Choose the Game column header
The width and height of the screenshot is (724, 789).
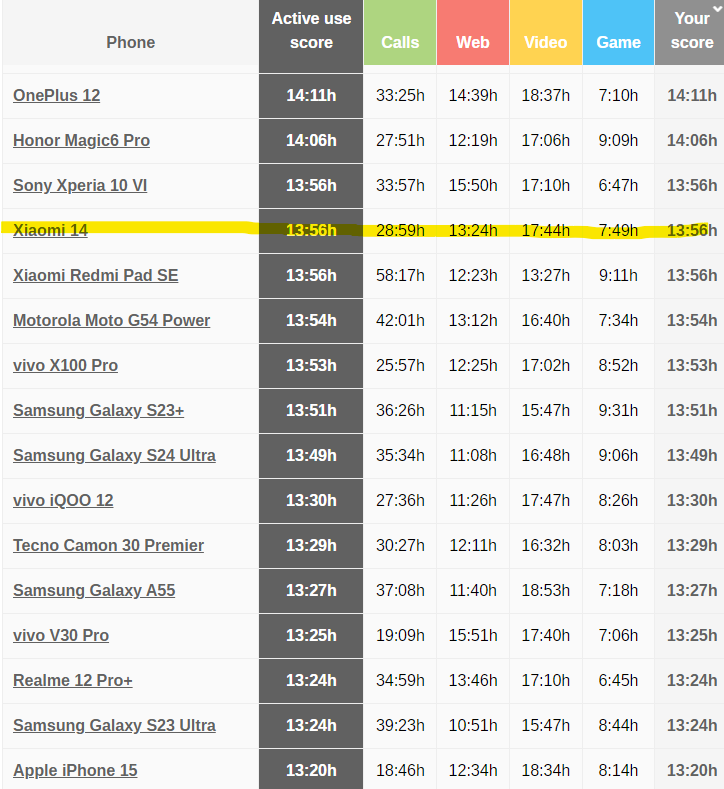click(618, 42)
